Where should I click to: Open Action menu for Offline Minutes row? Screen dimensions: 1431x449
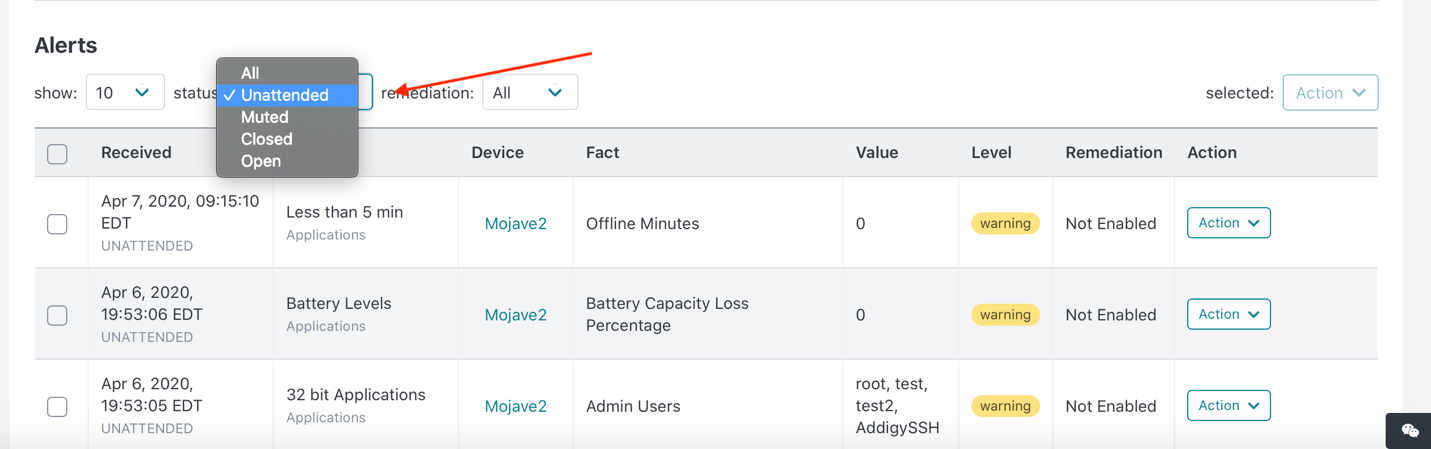[1228, 223]
